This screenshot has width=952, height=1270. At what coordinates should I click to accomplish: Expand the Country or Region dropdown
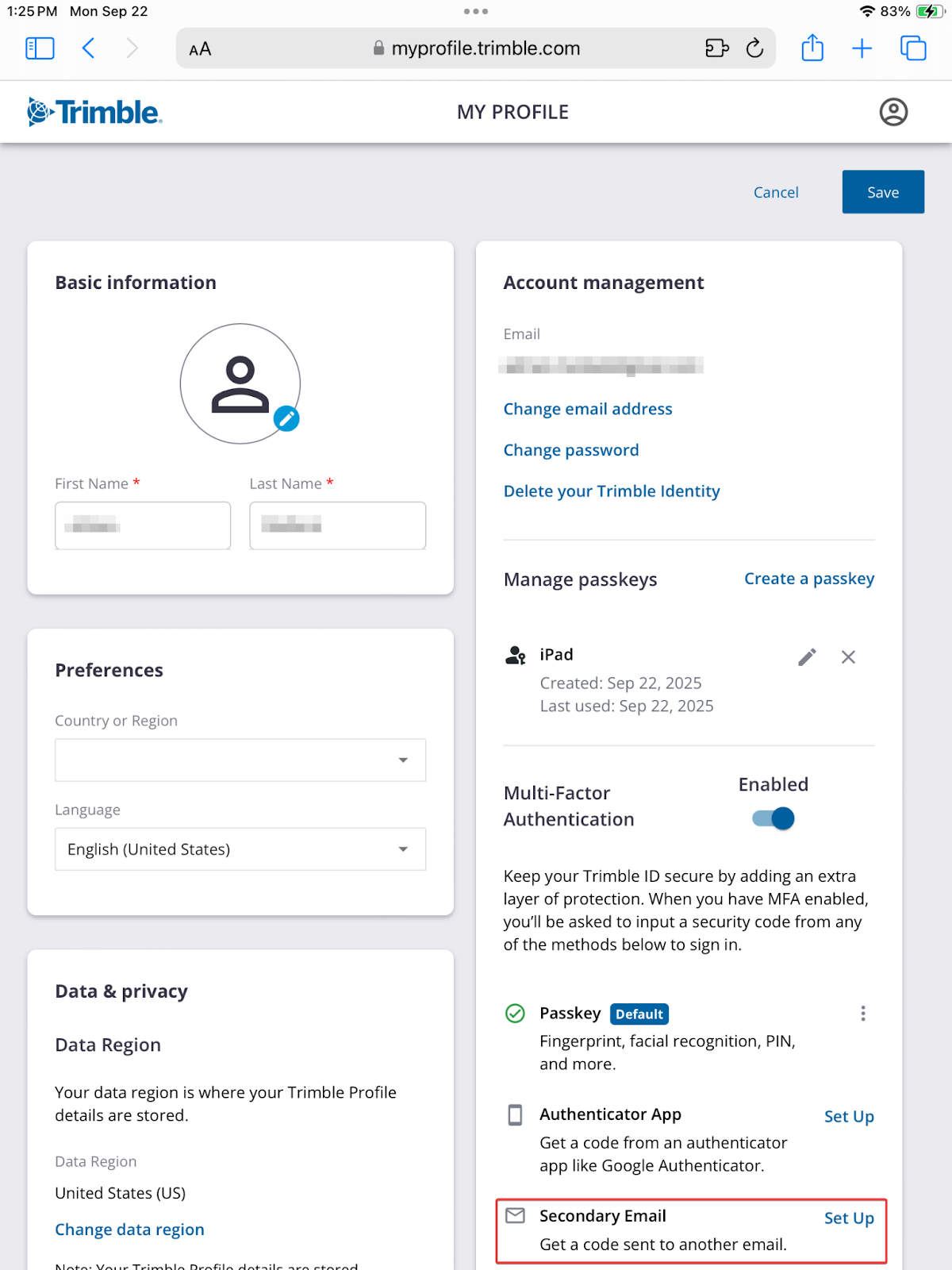coord(240,760)
